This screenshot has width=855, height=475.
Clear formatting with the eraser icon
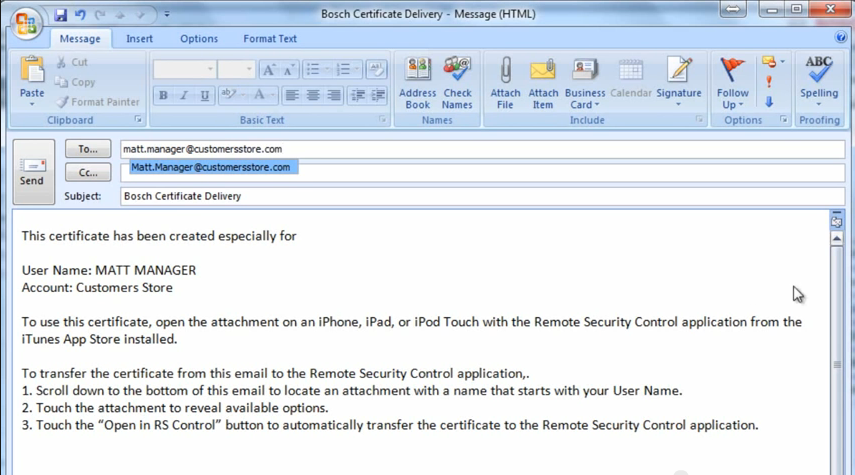(x=376, y=69)
